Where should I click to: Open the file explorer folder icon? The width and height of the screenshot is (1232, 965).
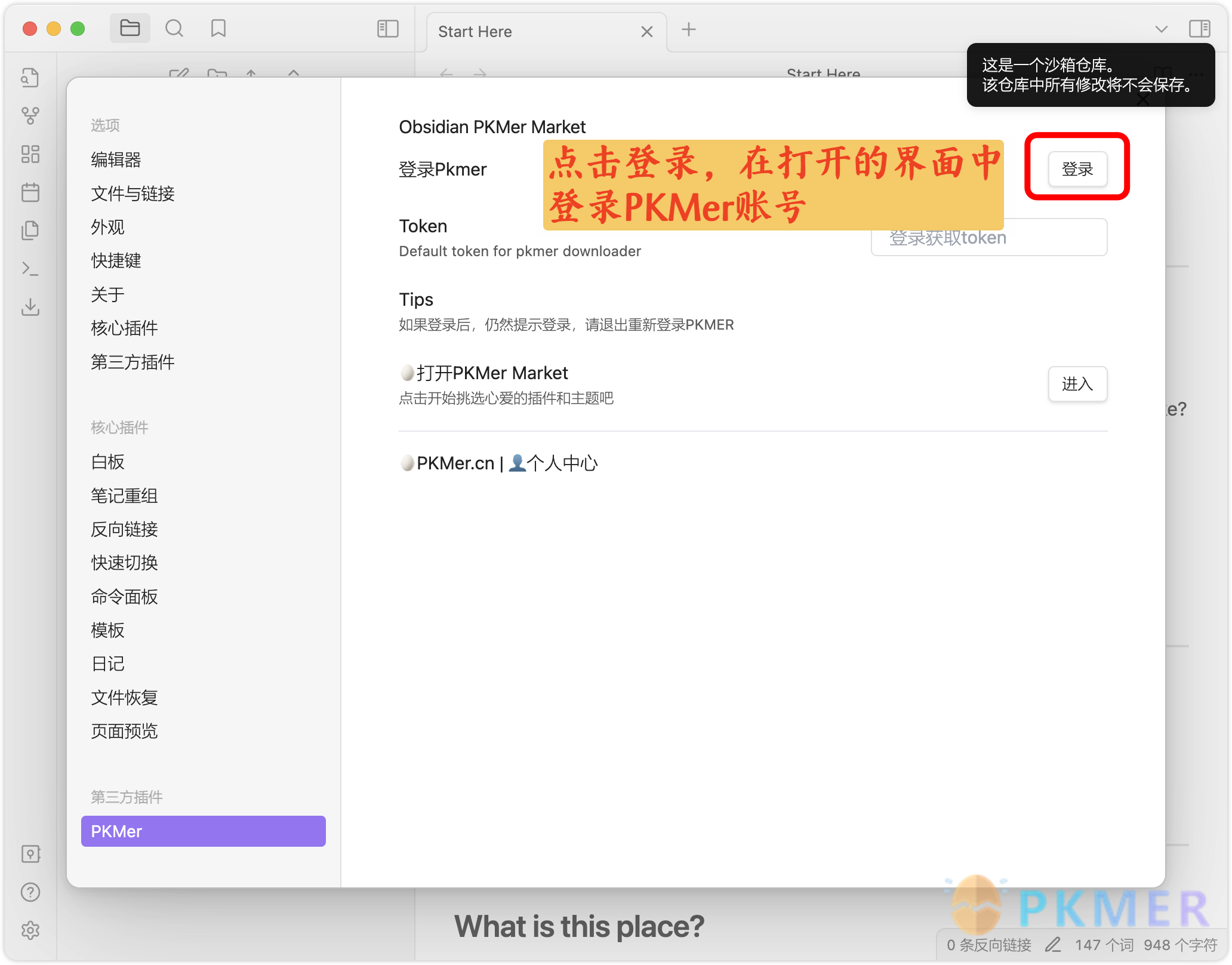[x=130, y=28]
